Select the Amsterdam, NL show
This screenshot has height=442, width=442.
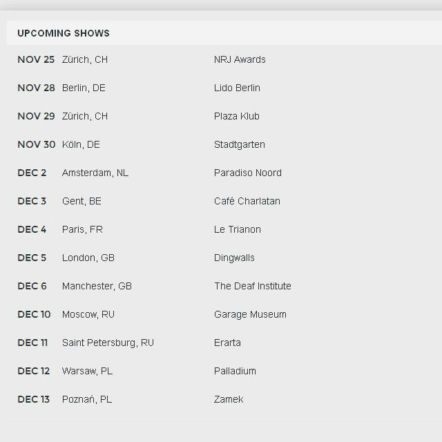95,173
